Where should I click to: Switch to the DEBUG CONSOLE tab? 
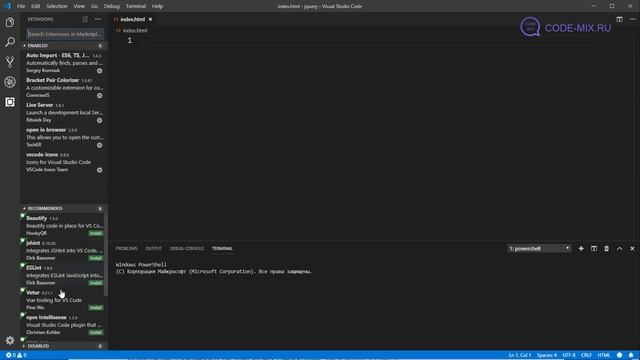click(187, 249)
